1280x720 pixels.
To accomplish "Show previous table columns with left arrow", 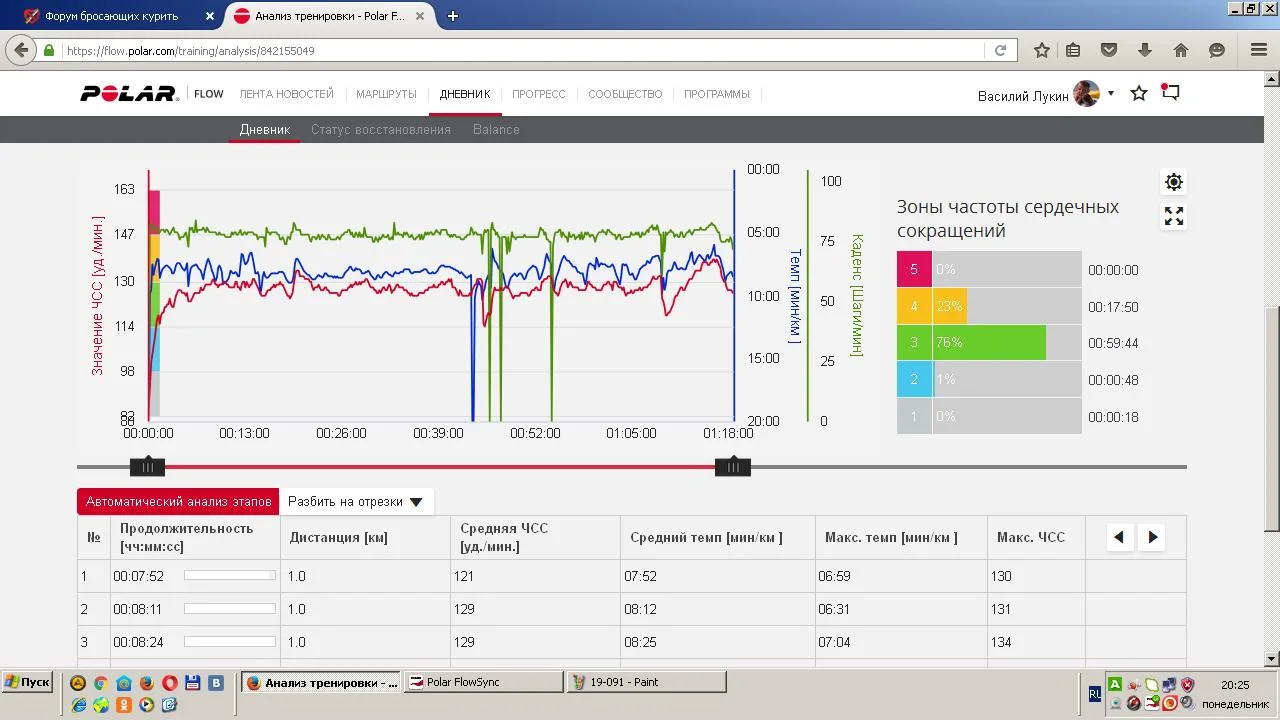I will [x=1119, y=537].
